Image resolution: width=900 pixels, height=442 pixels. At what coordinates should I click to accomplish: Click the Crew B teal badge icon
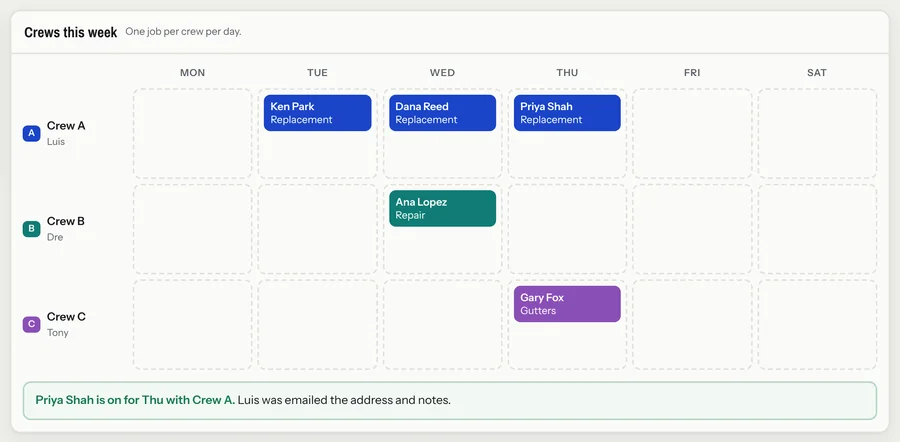(x=31, y=229)
